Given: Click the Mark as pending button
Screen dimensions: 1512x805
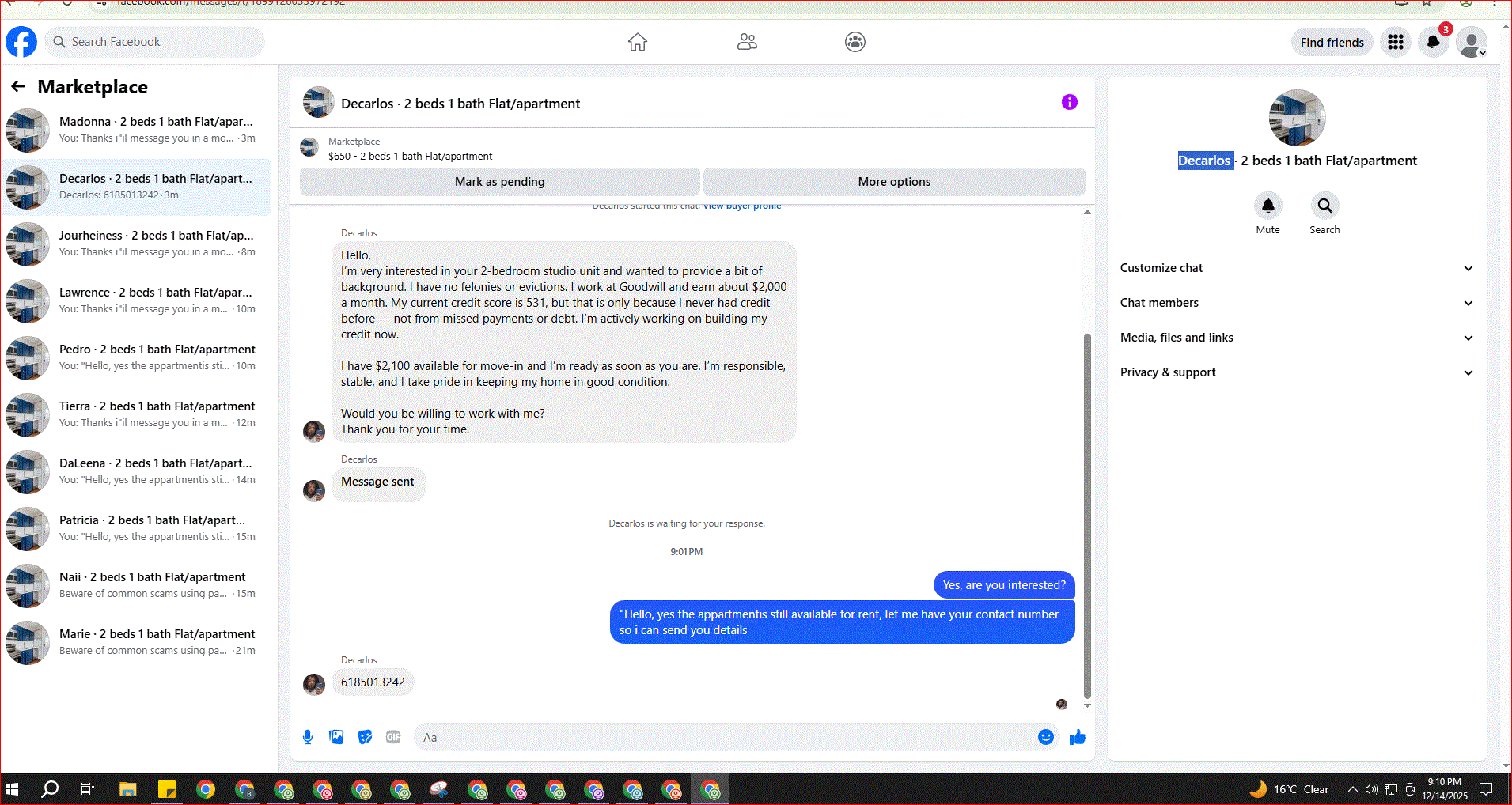Looking at the screenshot, I should [499, 182].
